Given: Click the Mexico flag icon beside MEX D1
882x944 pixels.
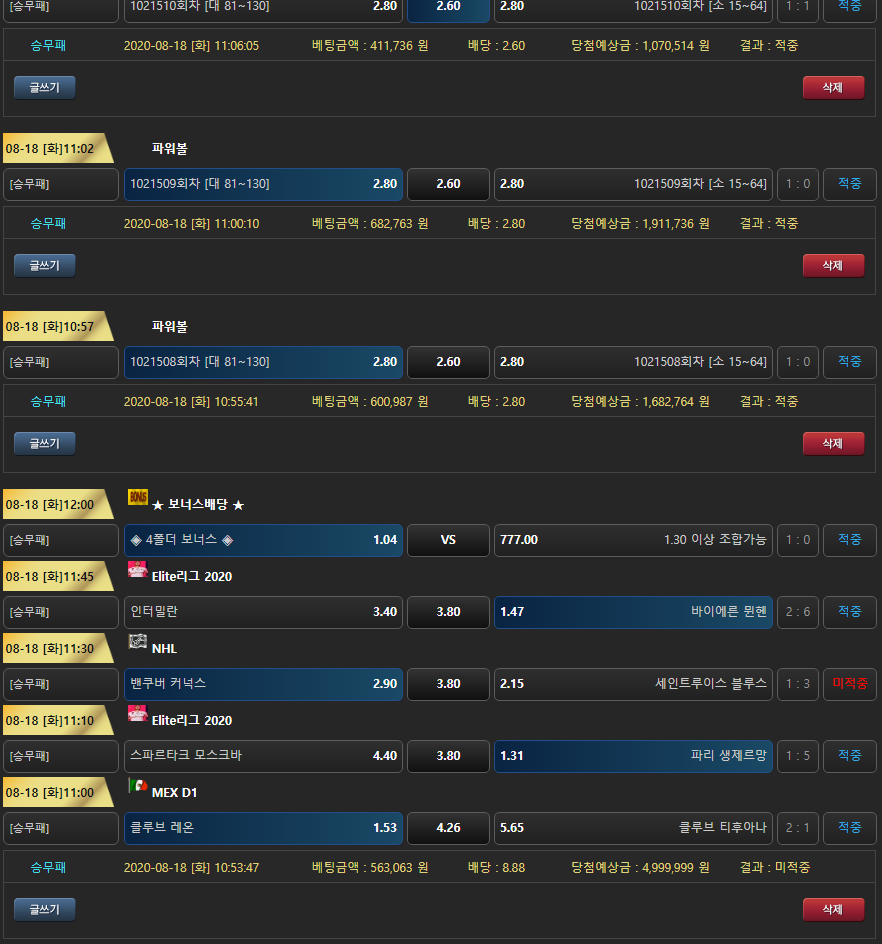Looking at the screenshot, I should click(137, 786).
